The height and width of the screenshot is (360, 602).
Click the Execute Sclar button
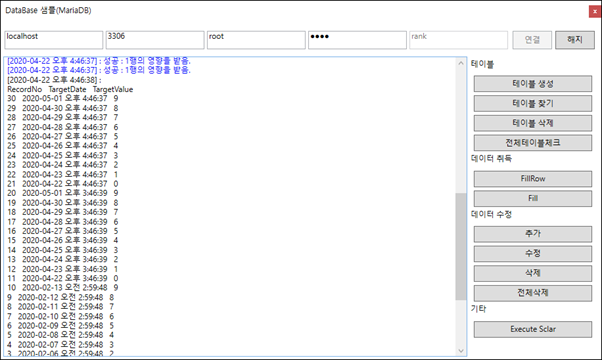pos(533,329)
